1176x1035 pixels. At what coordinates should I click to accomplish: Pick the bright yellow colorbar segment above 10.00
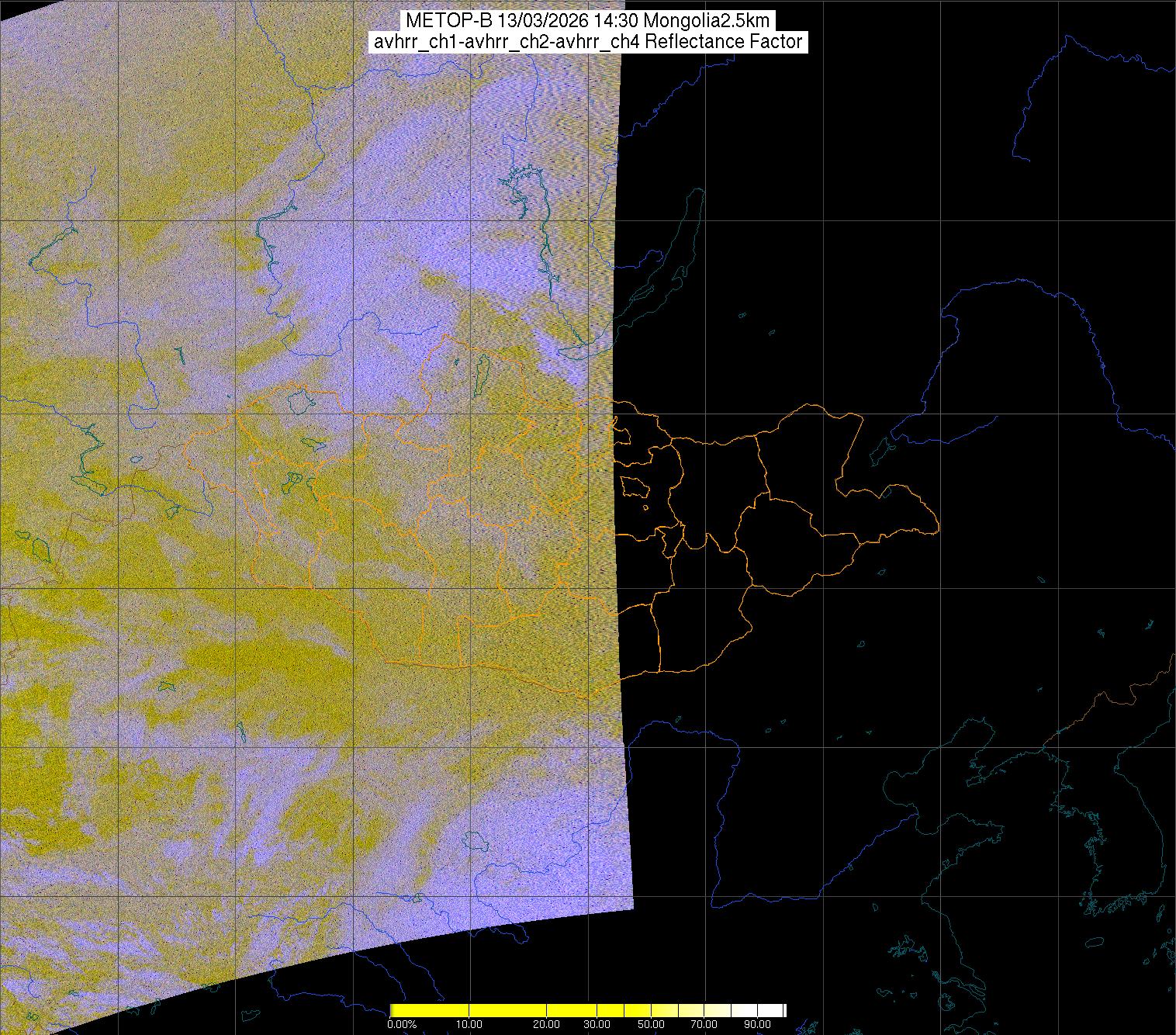pyautogui.click(x=469, y=1010)
